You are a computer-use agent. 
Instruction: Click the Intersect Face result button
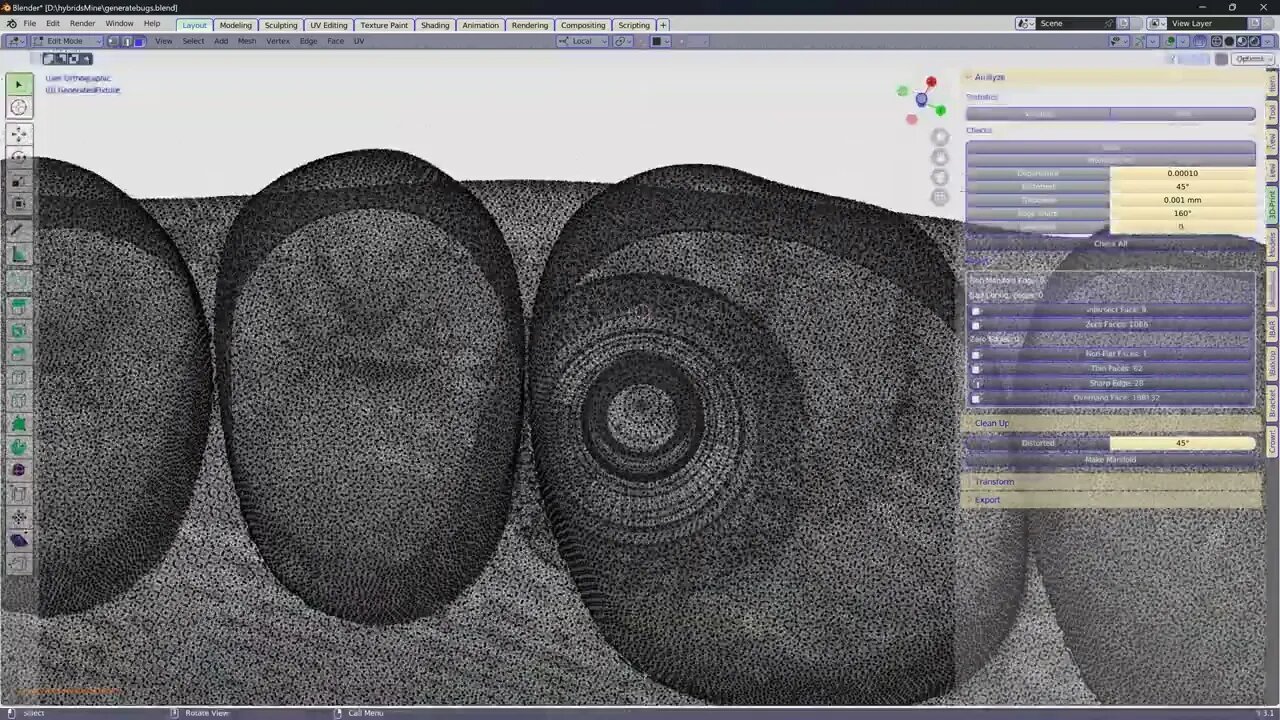tap(1117, 311)
